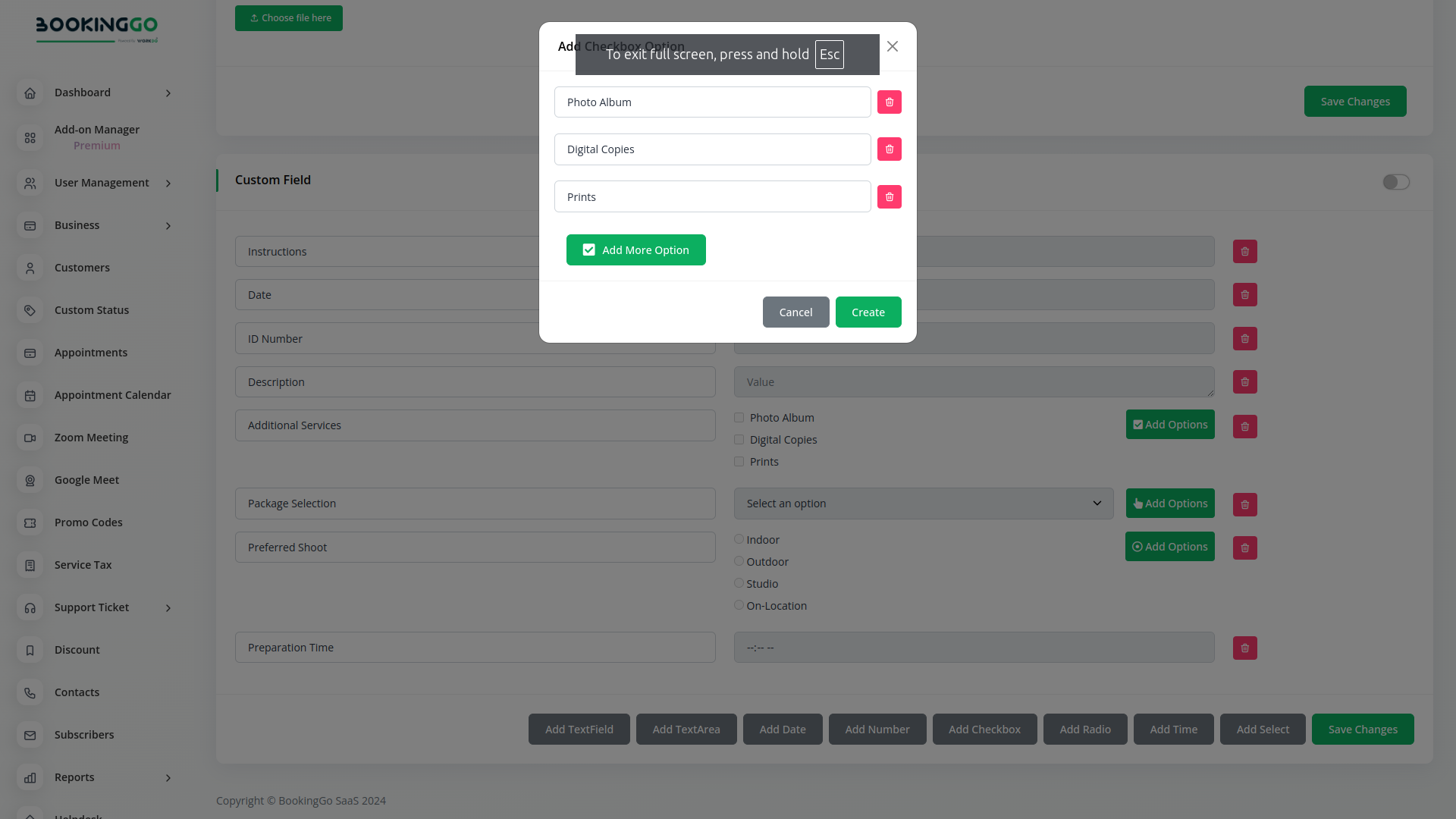Remove the Prints option with trash icon
This screenshot has height=819, width=1456.
tap(889, 197)
